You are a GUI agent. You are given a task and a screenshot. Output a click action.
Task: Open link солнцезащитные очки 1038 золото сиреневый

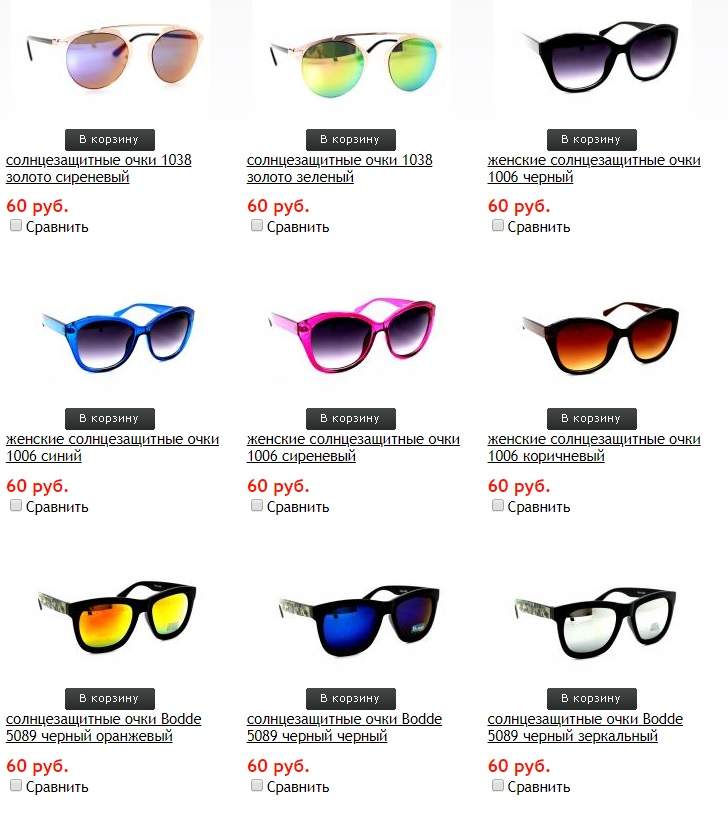point(99,168)
